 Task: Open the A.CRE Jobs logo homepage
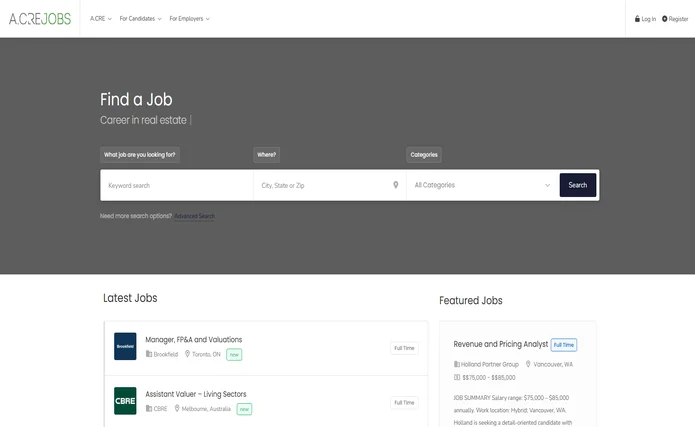[40, 19]
